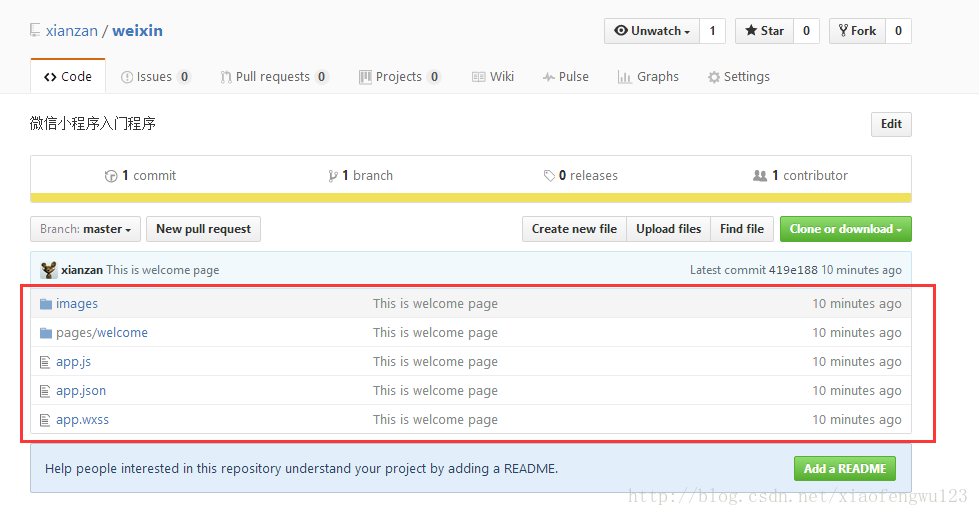
Task: Switch to the Issues tab
Action: point(155,76)
